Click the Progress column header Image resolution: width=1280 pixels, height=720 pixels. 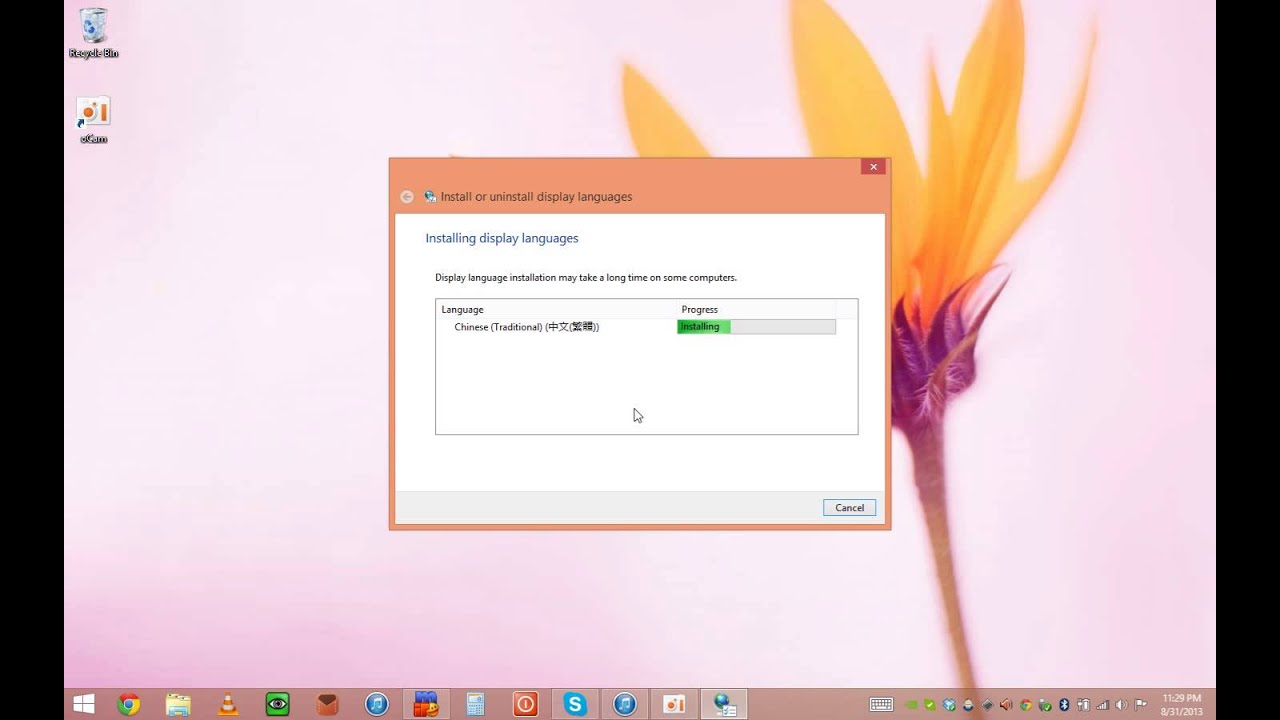point(756,309)
